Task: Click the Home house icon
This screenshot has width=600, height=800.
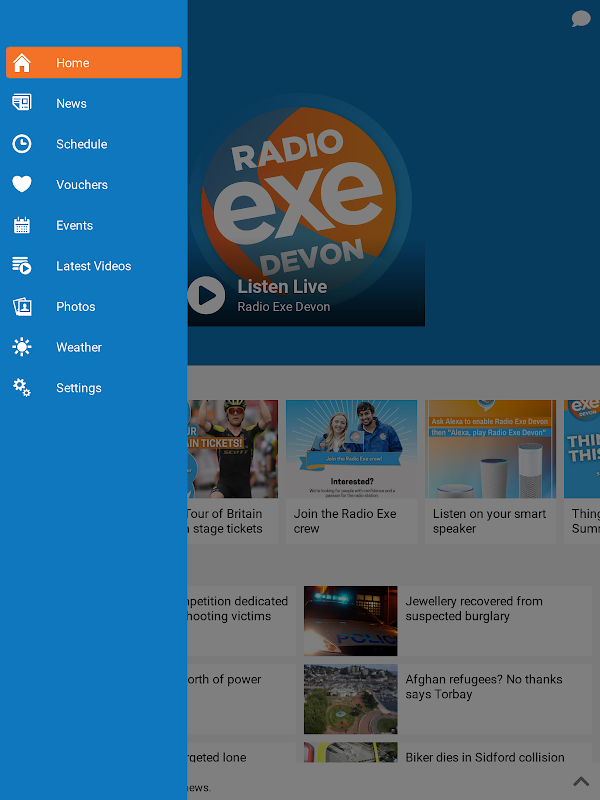Action: [x=21, y=63]
